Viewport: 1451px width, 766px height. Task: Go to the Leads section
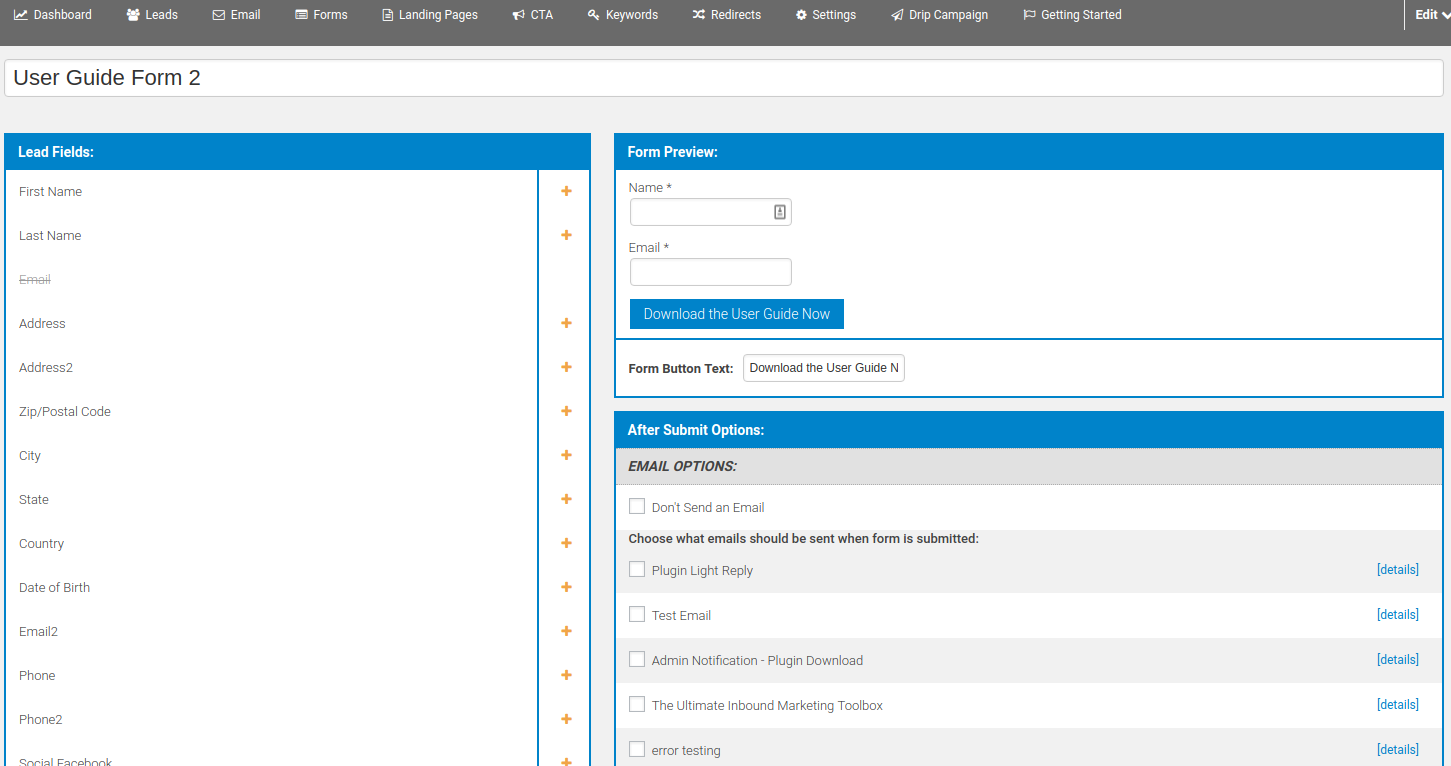click(x=152, y=15)
